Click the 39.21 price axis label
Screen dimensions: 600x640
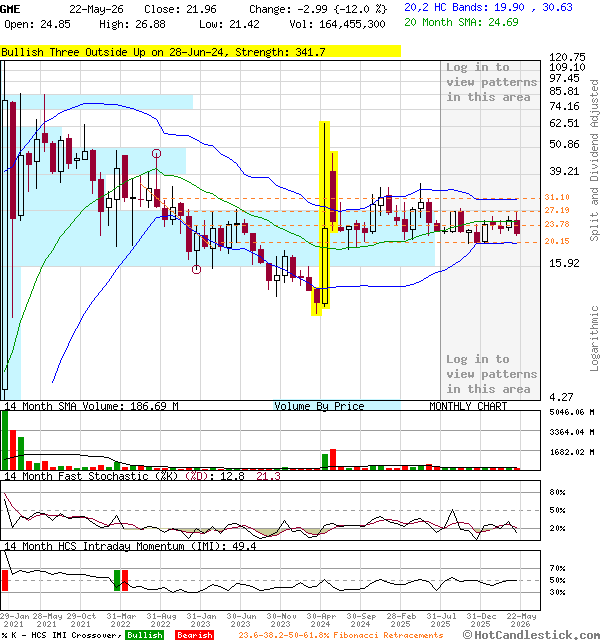click(x=564, y=171)
